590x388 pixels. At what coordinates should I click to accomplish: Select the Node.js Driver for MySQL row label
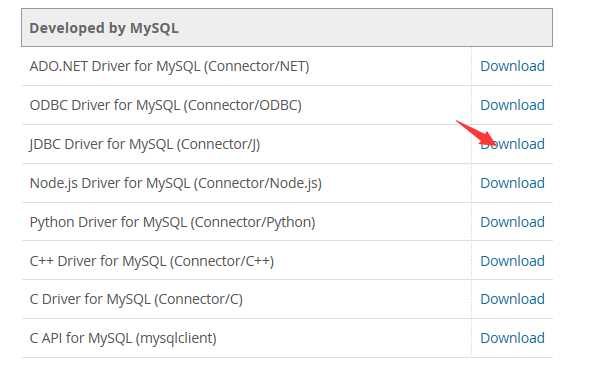tap(176, 183)
